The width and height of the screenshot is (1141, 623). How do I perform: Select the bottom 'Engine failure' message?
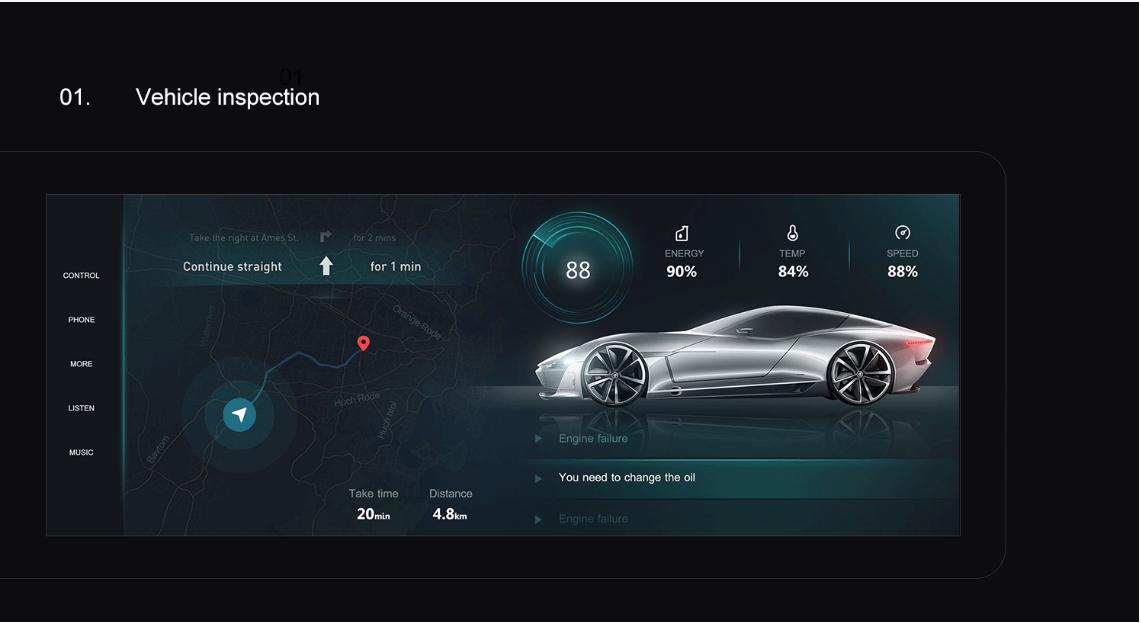pos(593,519)
